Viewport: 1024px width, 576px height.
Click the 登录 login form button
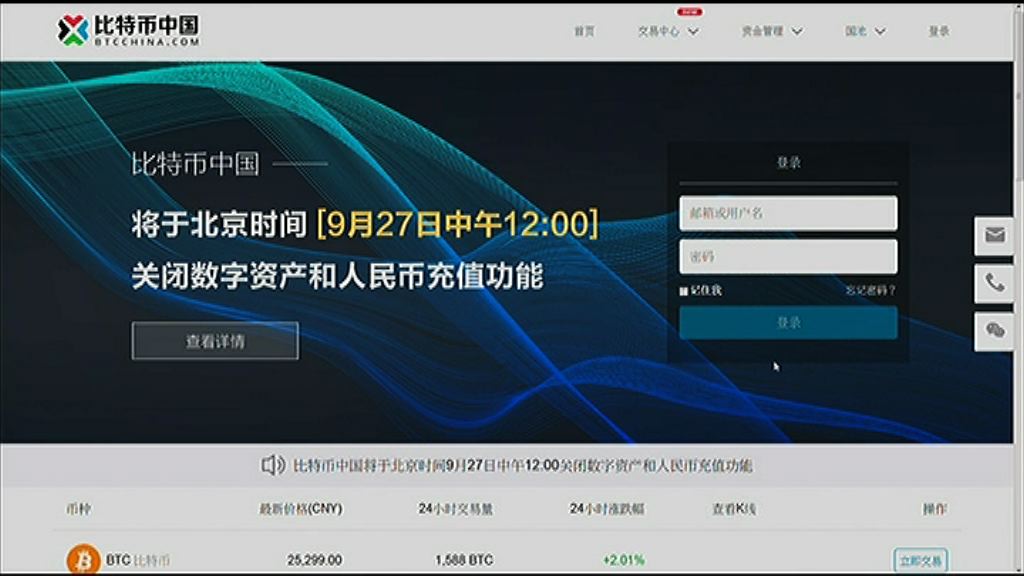click(788, 323)
